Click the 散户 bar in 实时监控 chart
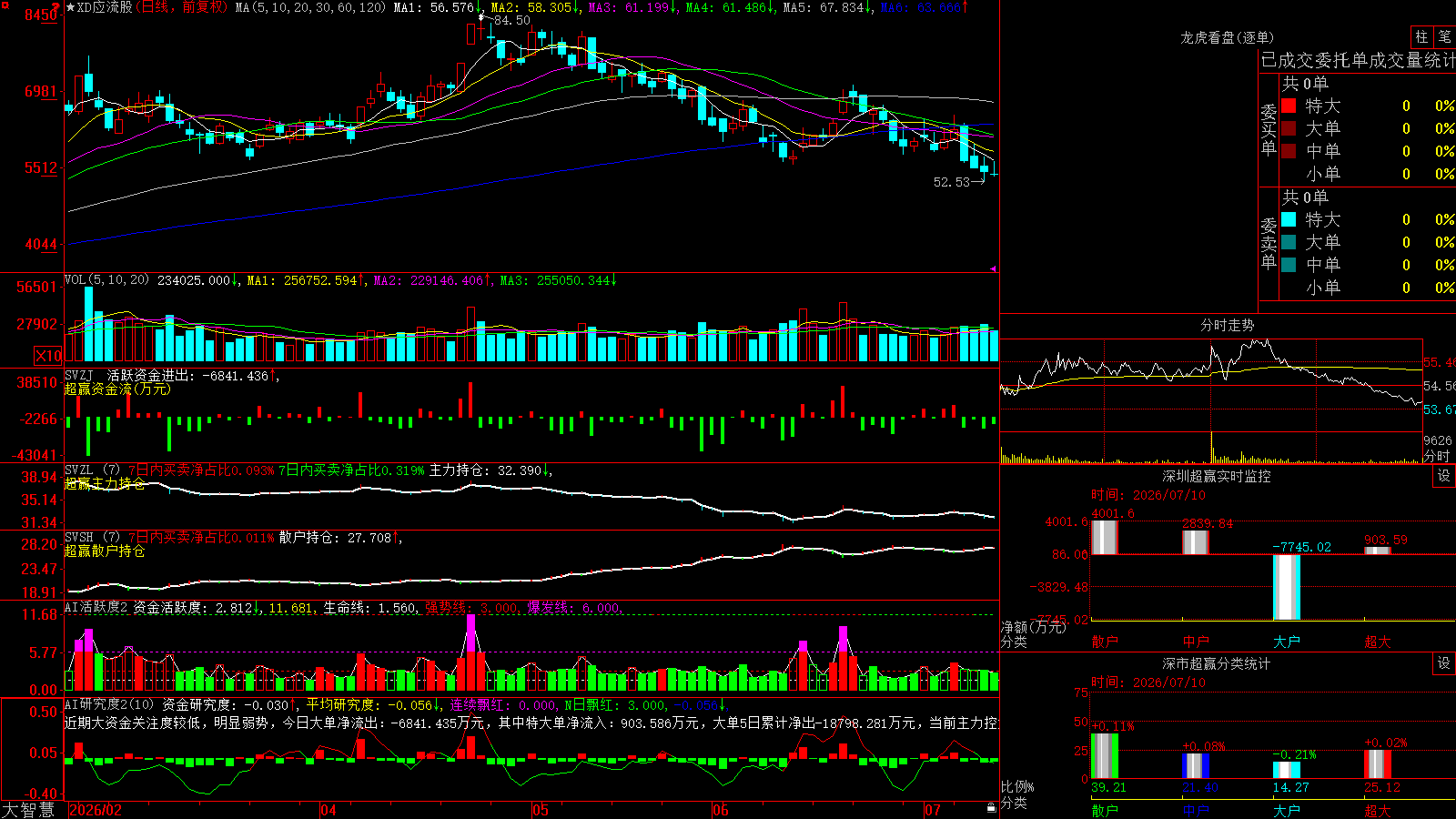Image resolution: width=1456 pixels, height=819 pixels. point(1104,537)
